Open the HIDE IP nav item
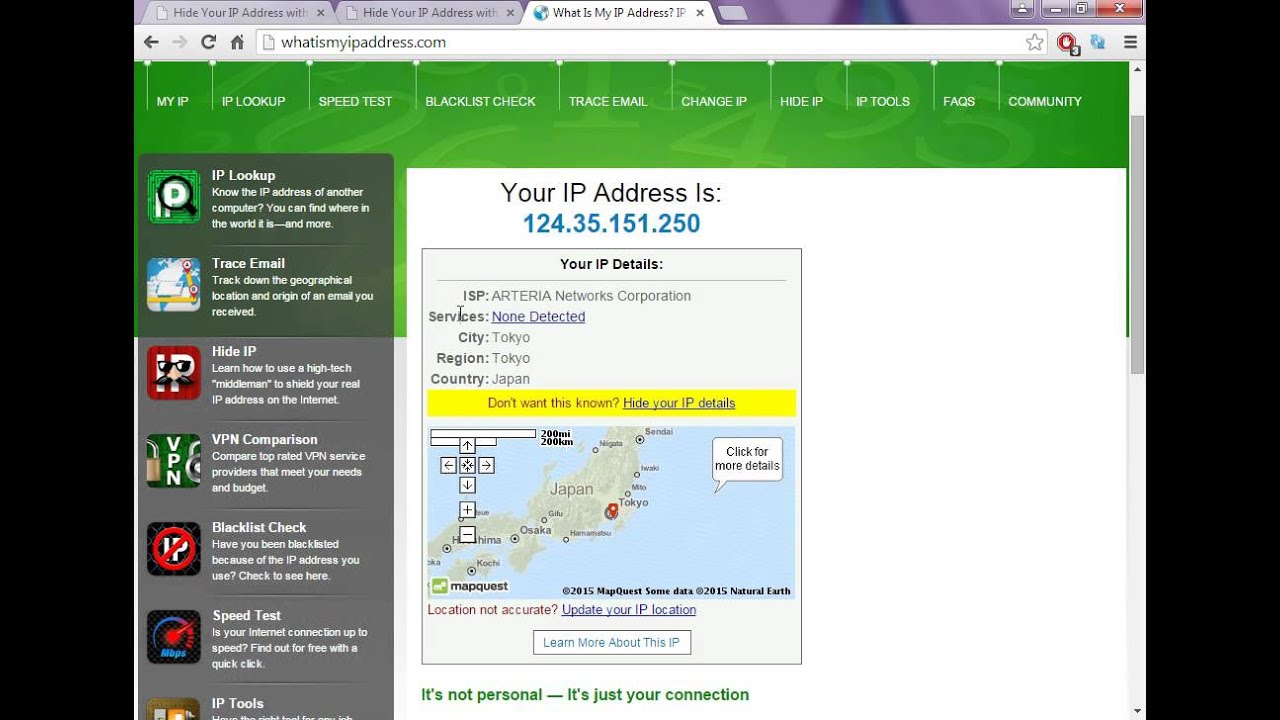The image size is (1280, 720). (x=801, y=101)
